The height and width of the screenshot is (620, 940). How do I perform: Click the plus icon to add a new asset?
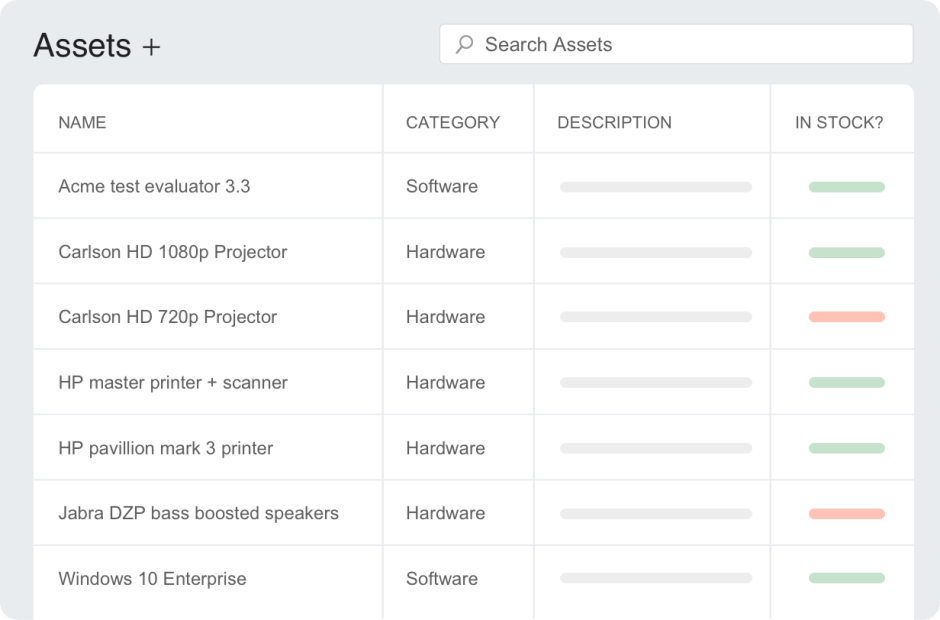[151, 44]
